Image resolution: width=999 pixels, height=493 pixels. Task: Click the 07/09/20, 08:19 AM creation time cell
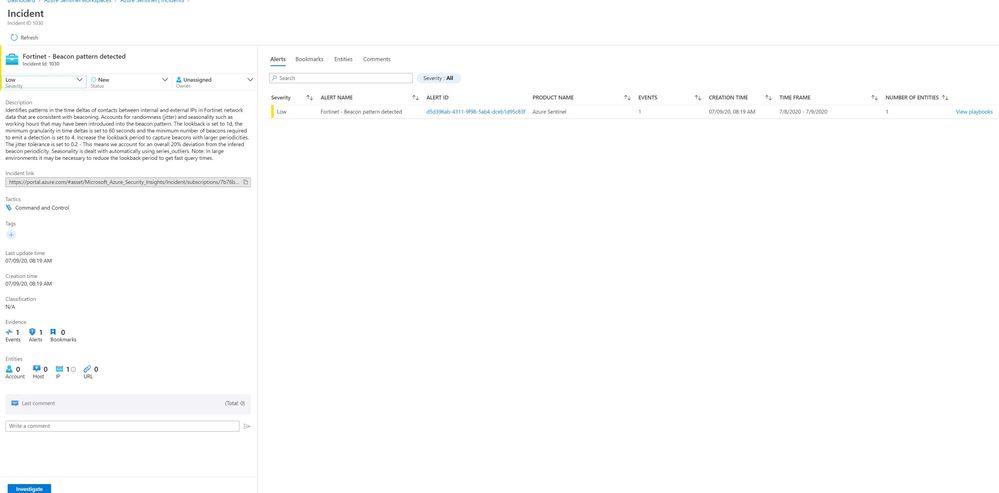pos(732,112)
